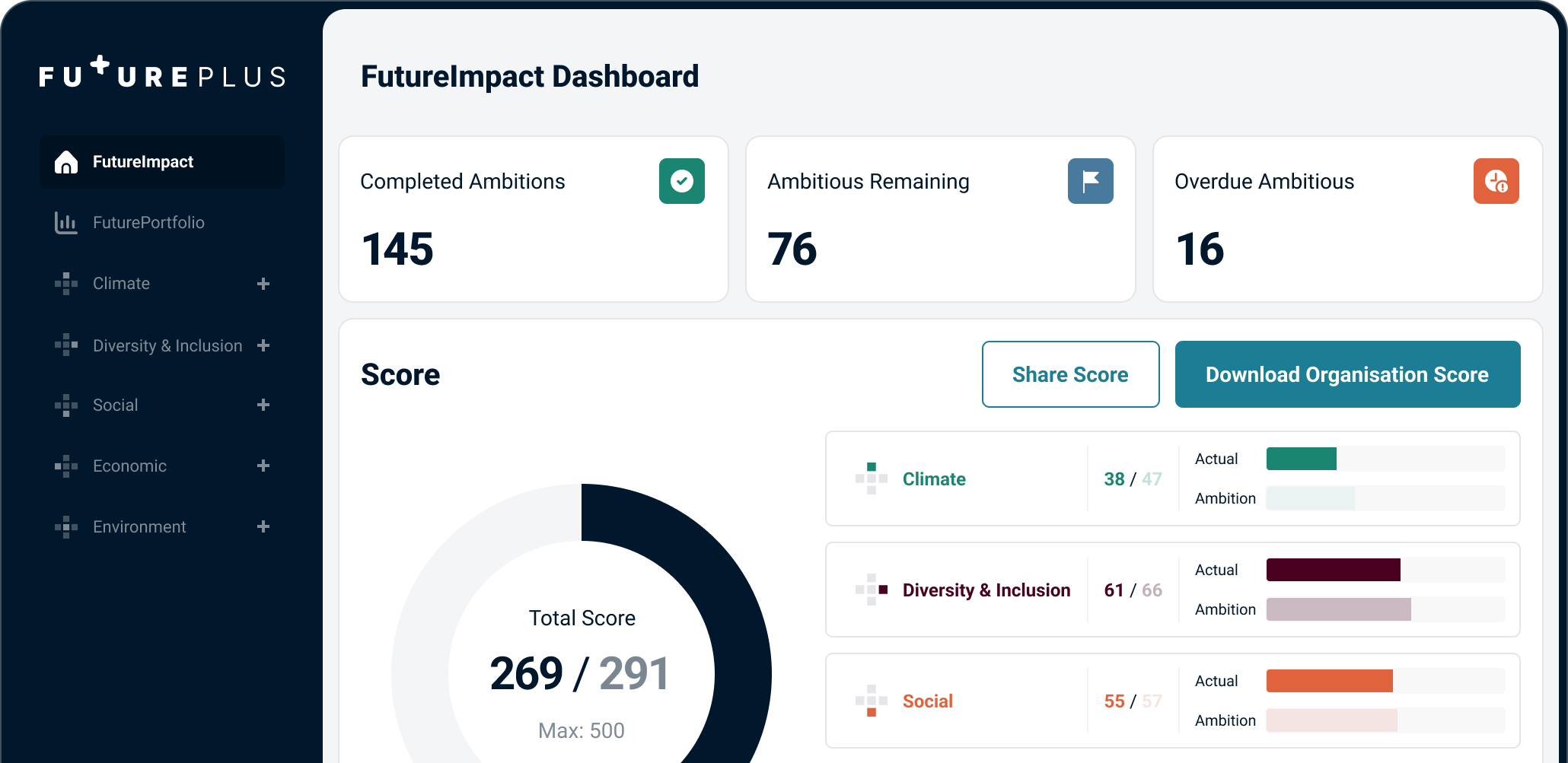Download the Organisation Score
1568x763 pixels.
point(1347,374)
